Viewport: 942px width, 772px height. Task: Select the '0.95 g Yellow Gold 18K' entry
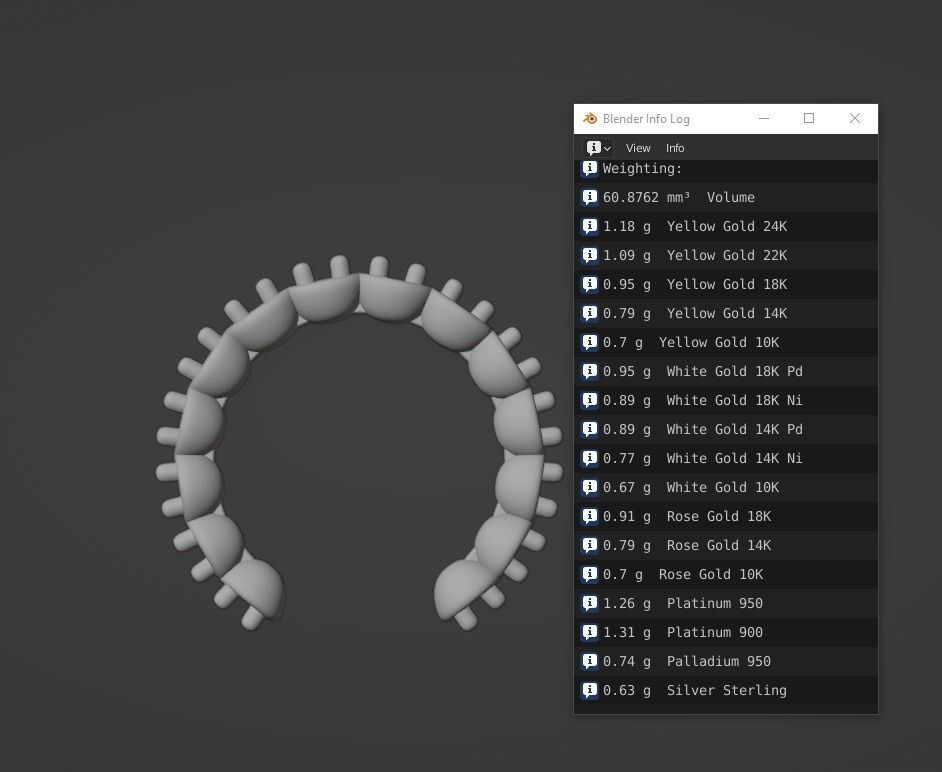pyautogui.click(x=726, y=284)
